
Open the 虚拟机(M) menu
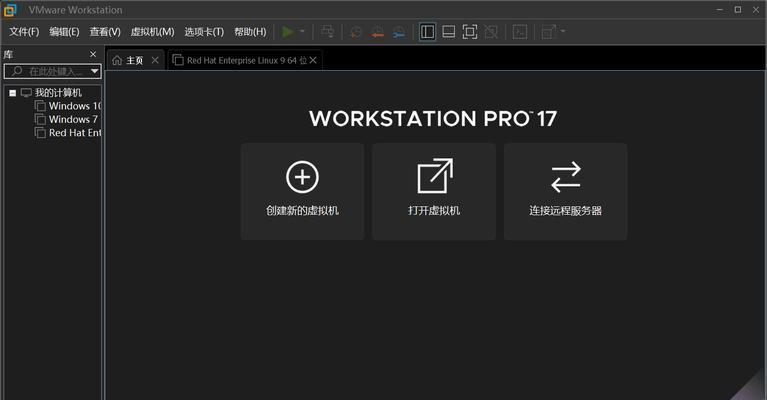tap(152, 32)
